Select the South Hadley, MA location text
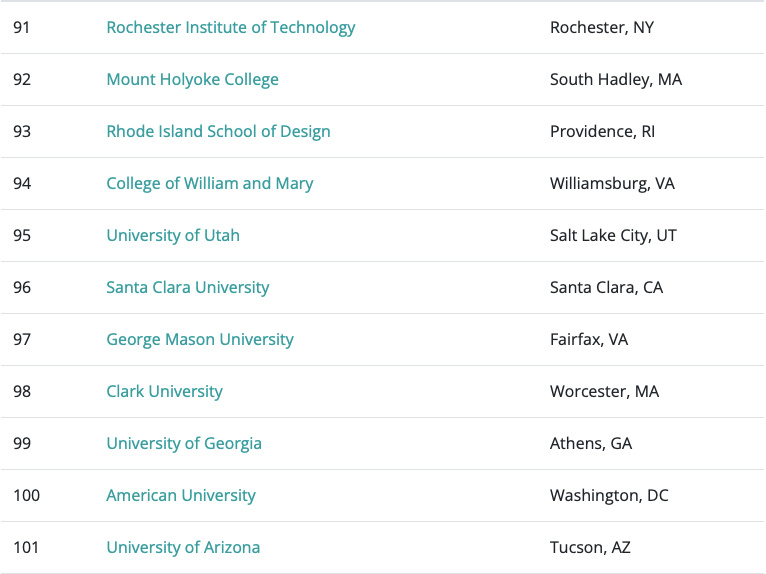Screen dimensions: 766x574 (615, 80)
